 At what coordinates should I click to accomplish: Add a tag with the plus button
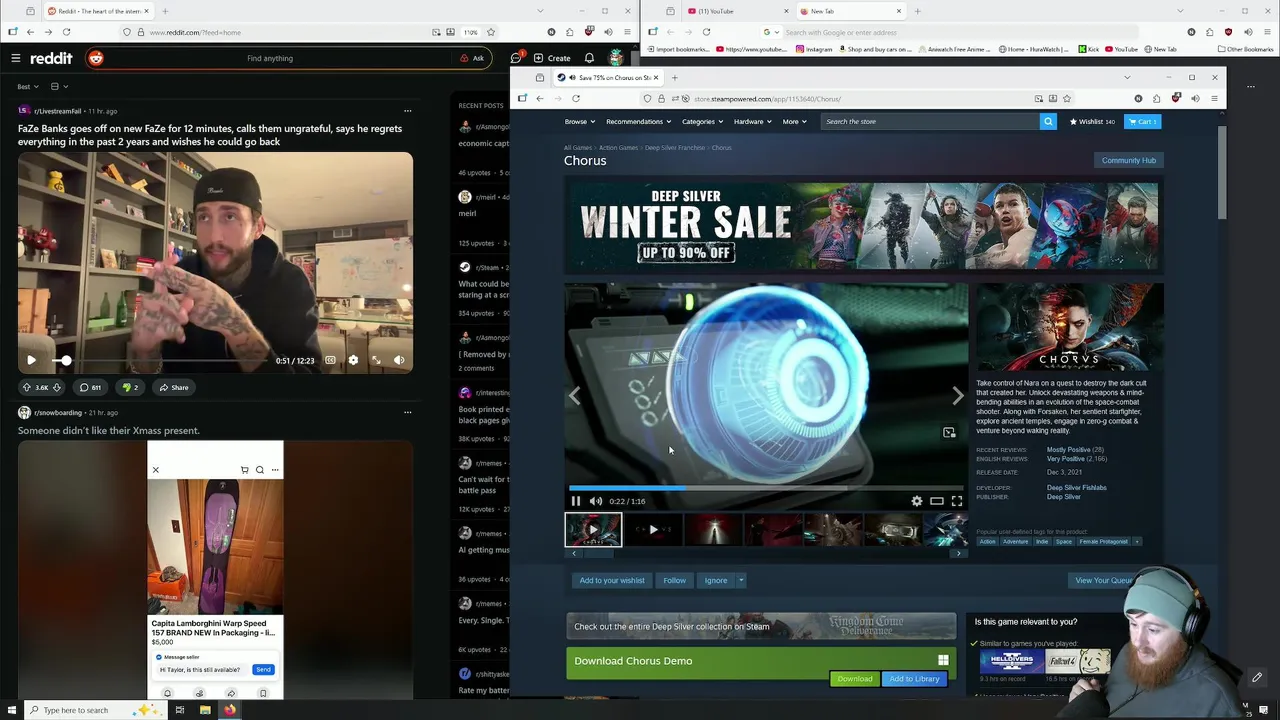tap(1137, 542)
